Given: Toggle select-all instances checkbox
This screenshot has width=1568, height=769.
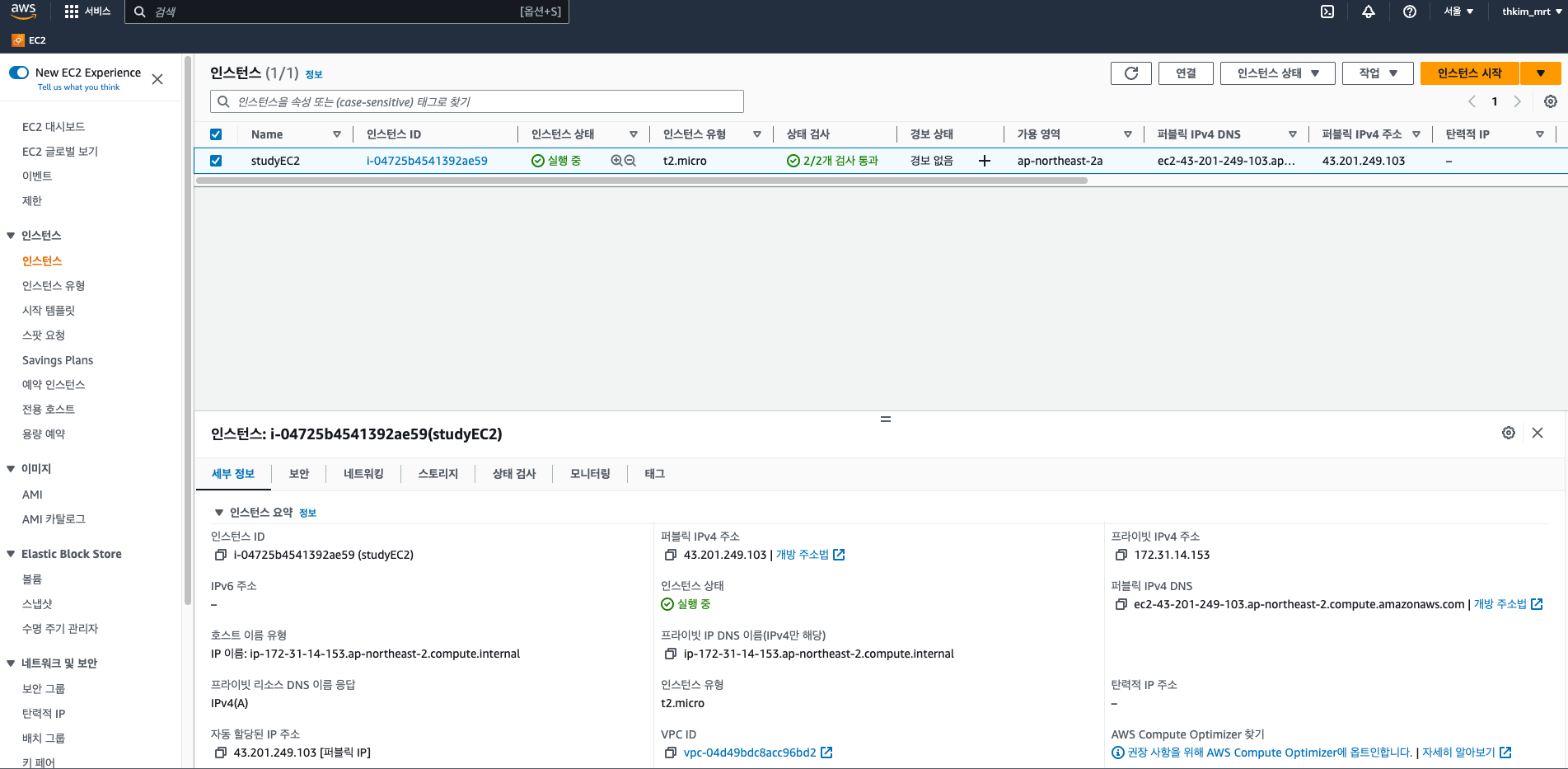Looking at the screenshot, I should pyautogui.click(x=216, y=134).
